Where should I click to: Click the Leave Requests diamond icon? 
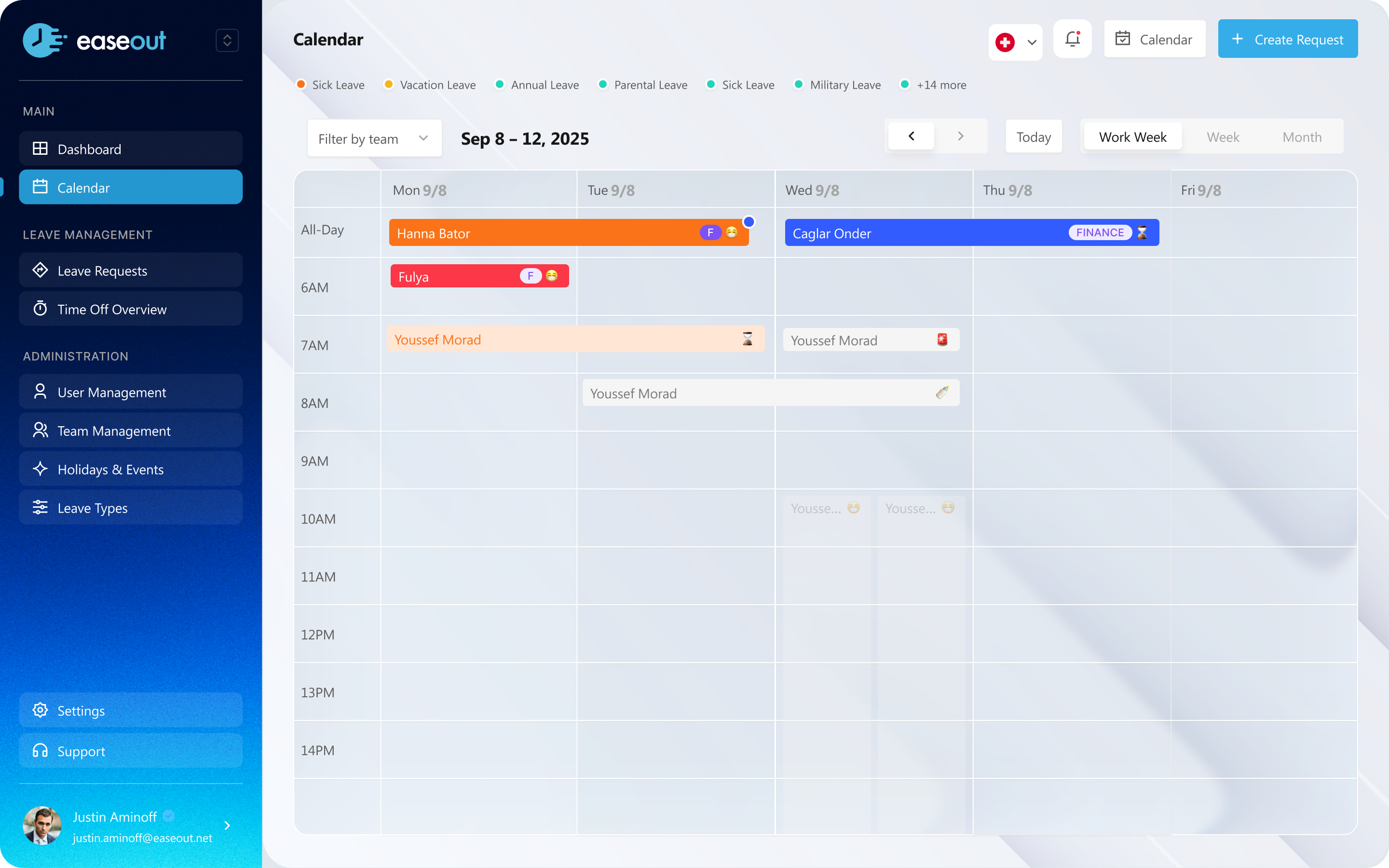point(40,270)
